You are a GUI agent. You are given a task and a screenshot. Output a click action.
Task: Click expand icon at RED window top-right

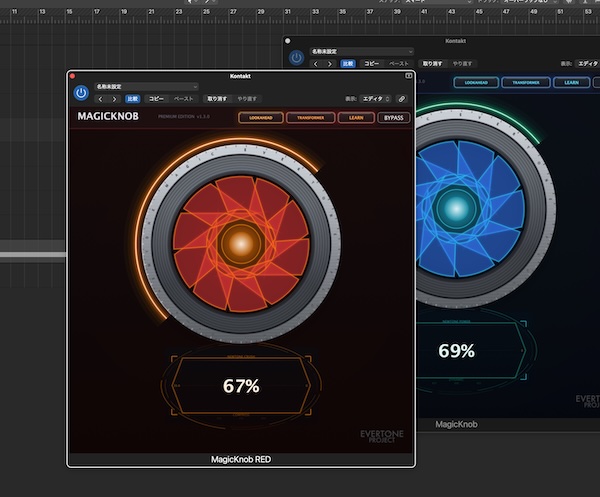click(408, 76)
